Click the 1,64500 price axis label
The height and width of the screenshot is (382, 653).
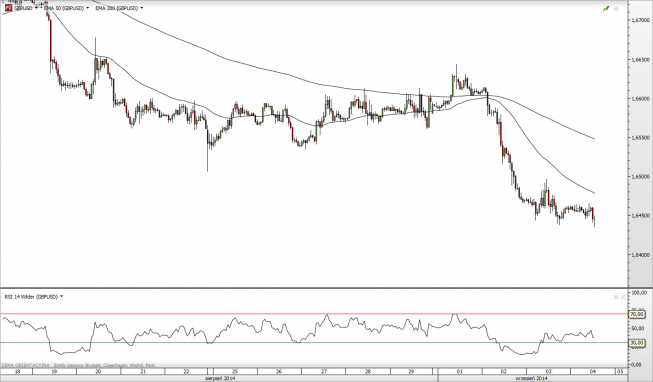[x=640, y=215]
